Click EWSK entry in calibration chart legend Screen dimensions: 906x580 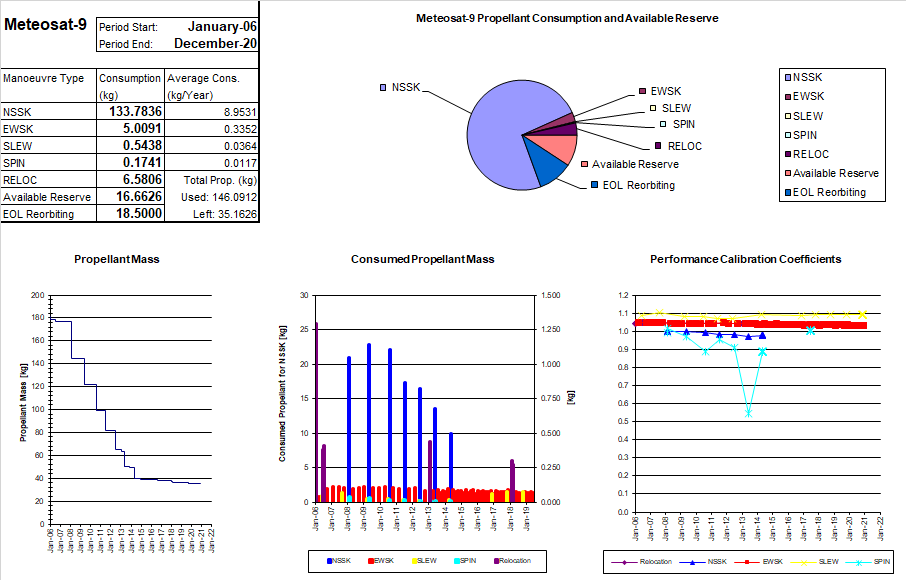[x=758, y=562]
